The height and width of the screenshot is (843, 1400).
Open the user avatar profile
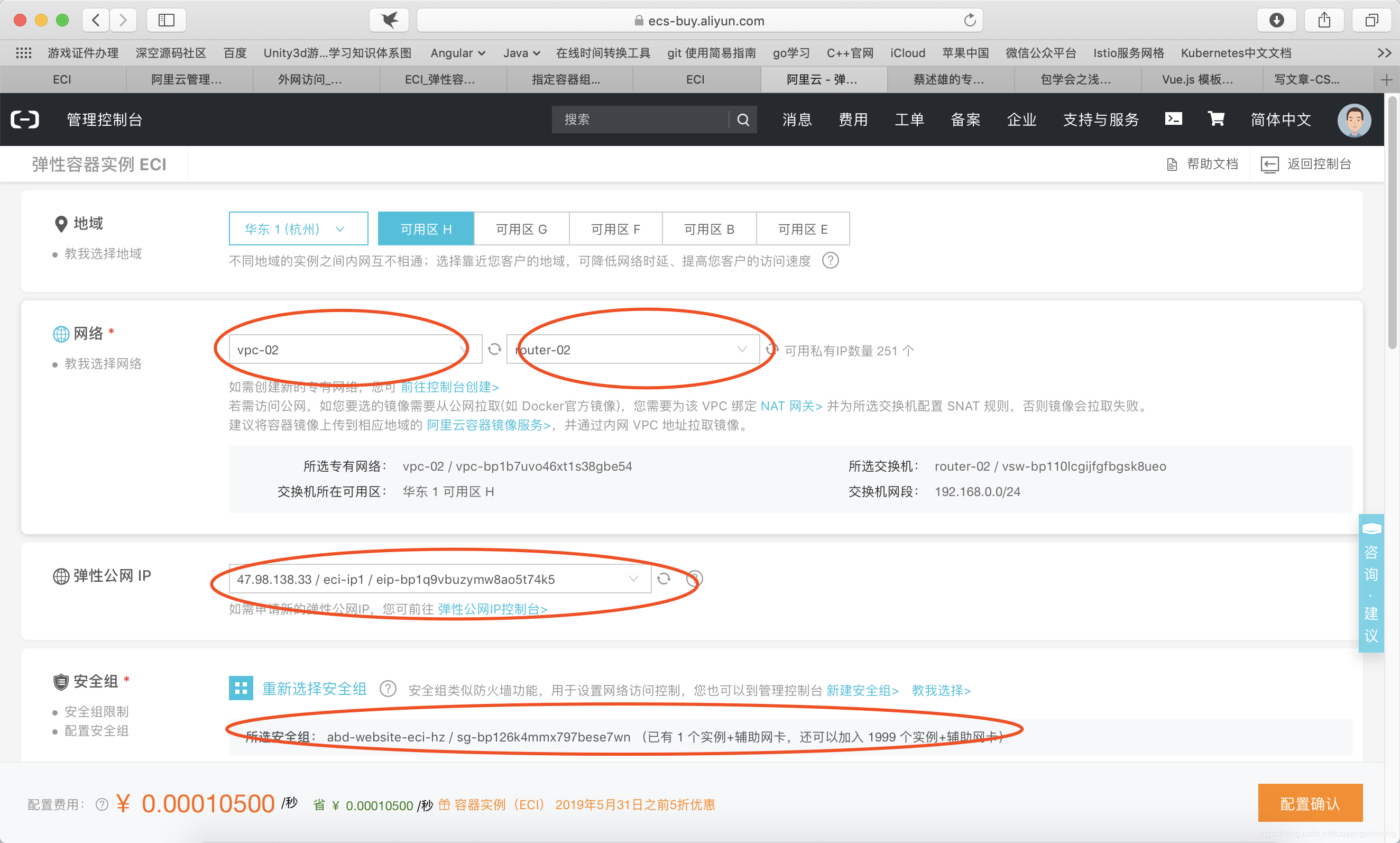pos(1353,120)
